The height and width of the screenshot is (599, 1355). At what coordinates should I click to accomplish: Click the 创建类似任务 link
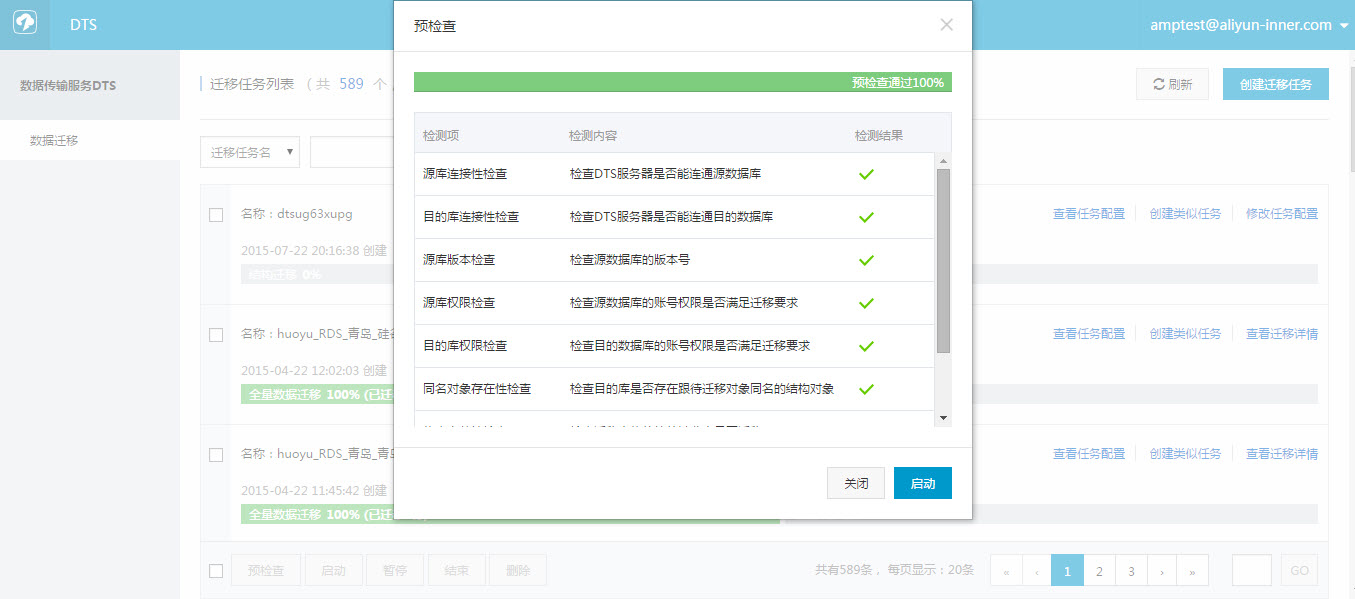[x=1185, y=213]
